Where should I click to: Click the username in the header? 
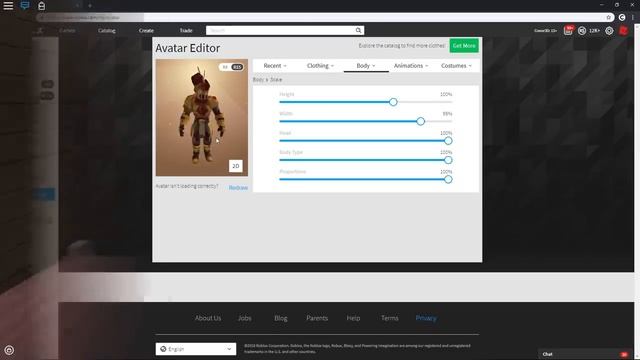pos(545,31)
